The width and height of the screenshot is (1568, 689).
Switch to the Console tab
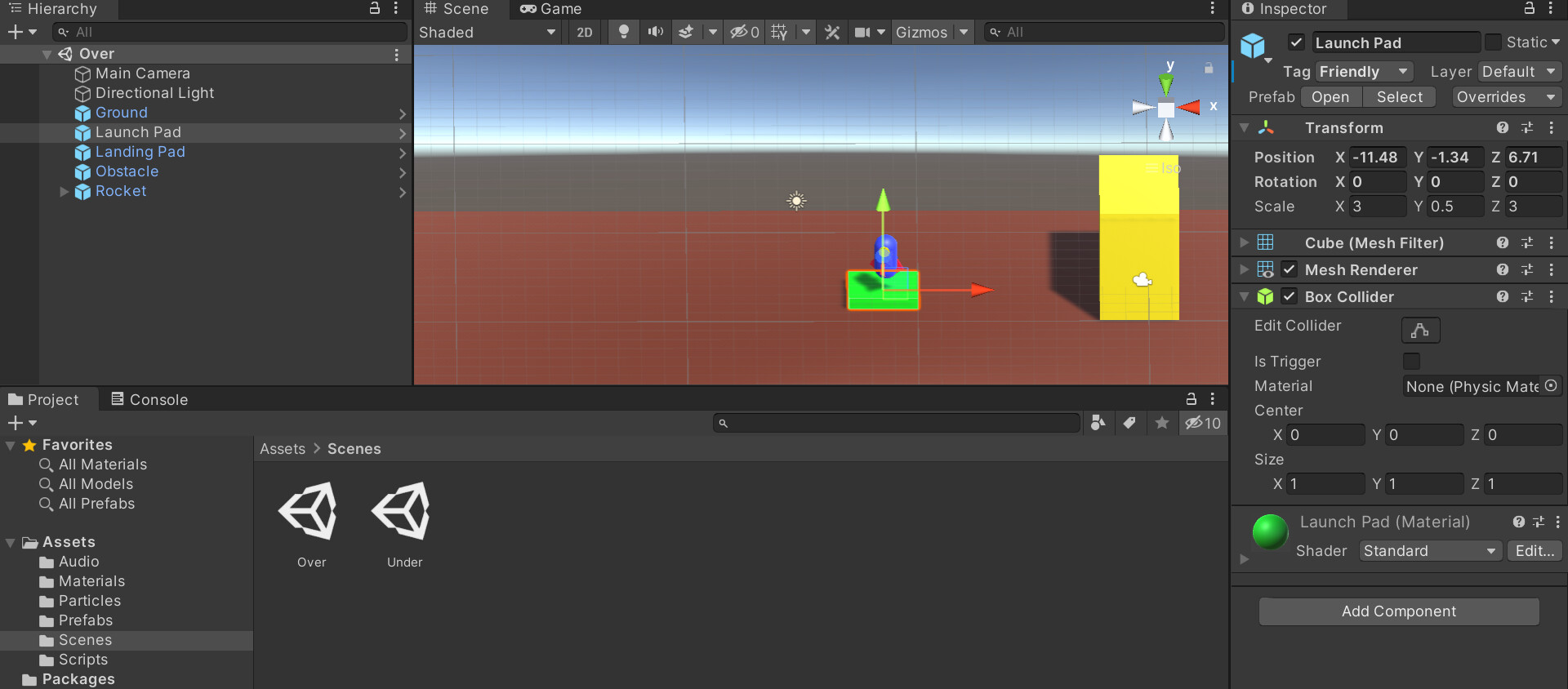tap(150, 399)
